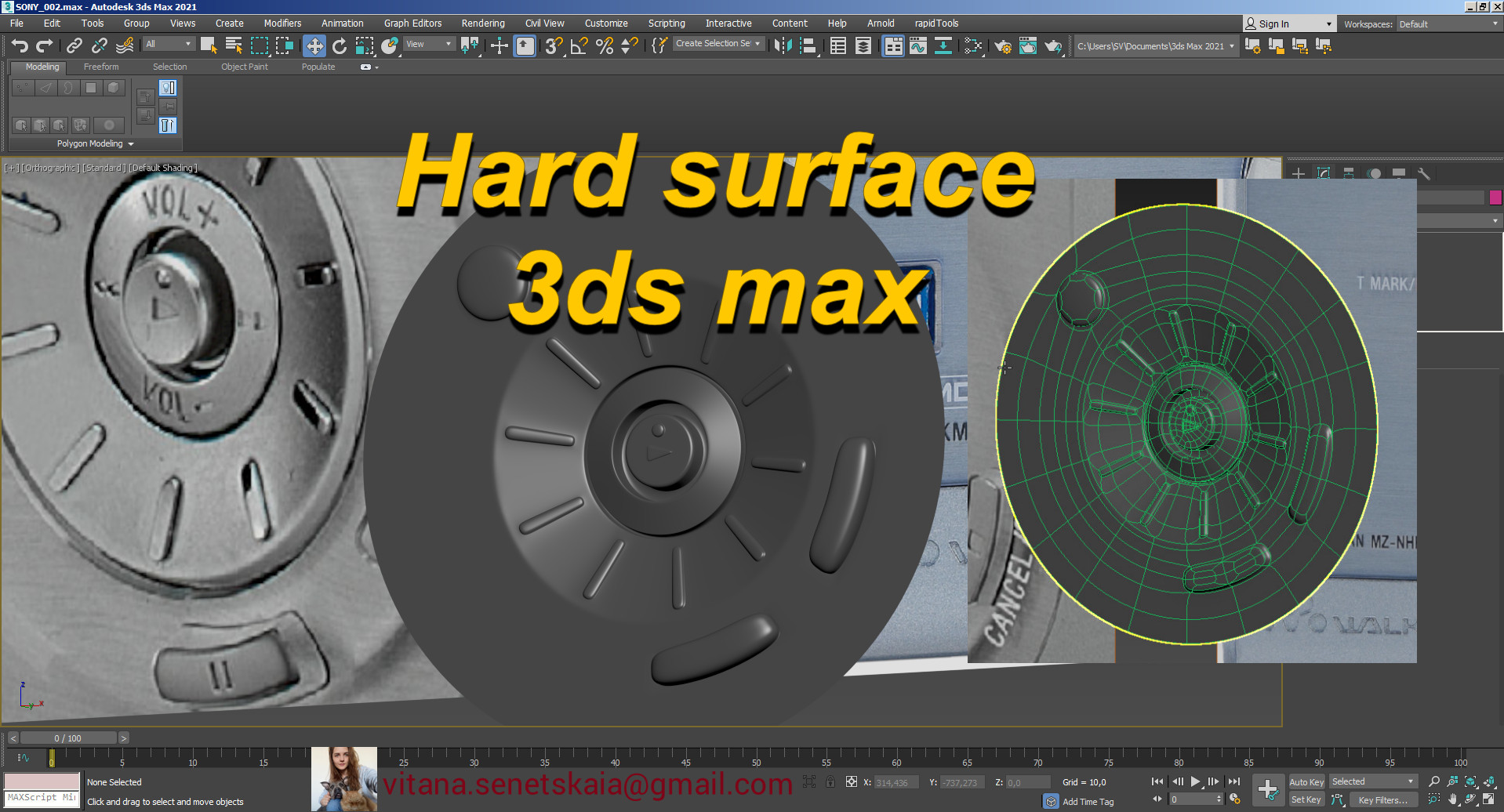Open key mode Selected dropdown
This screenshot has width=1504, height=812.
tap(1373, 781)
